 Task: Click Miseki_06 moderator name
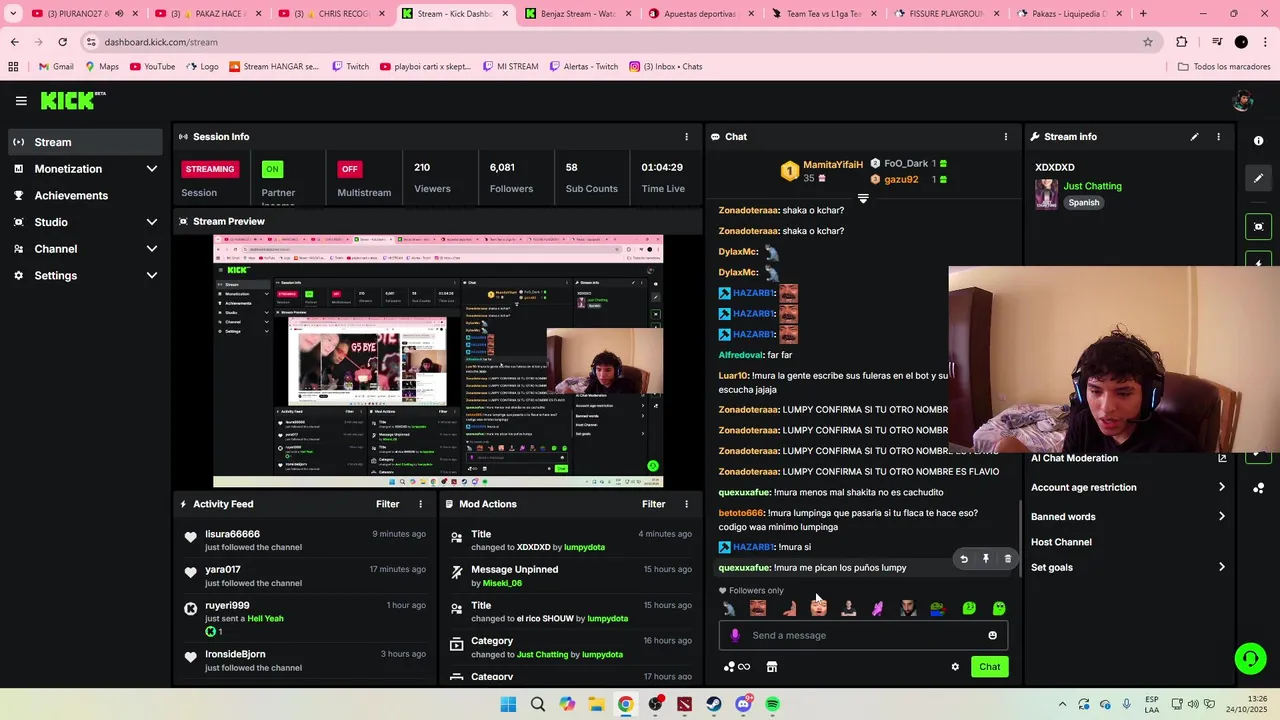pyautogui.click(x=502, y=583)
